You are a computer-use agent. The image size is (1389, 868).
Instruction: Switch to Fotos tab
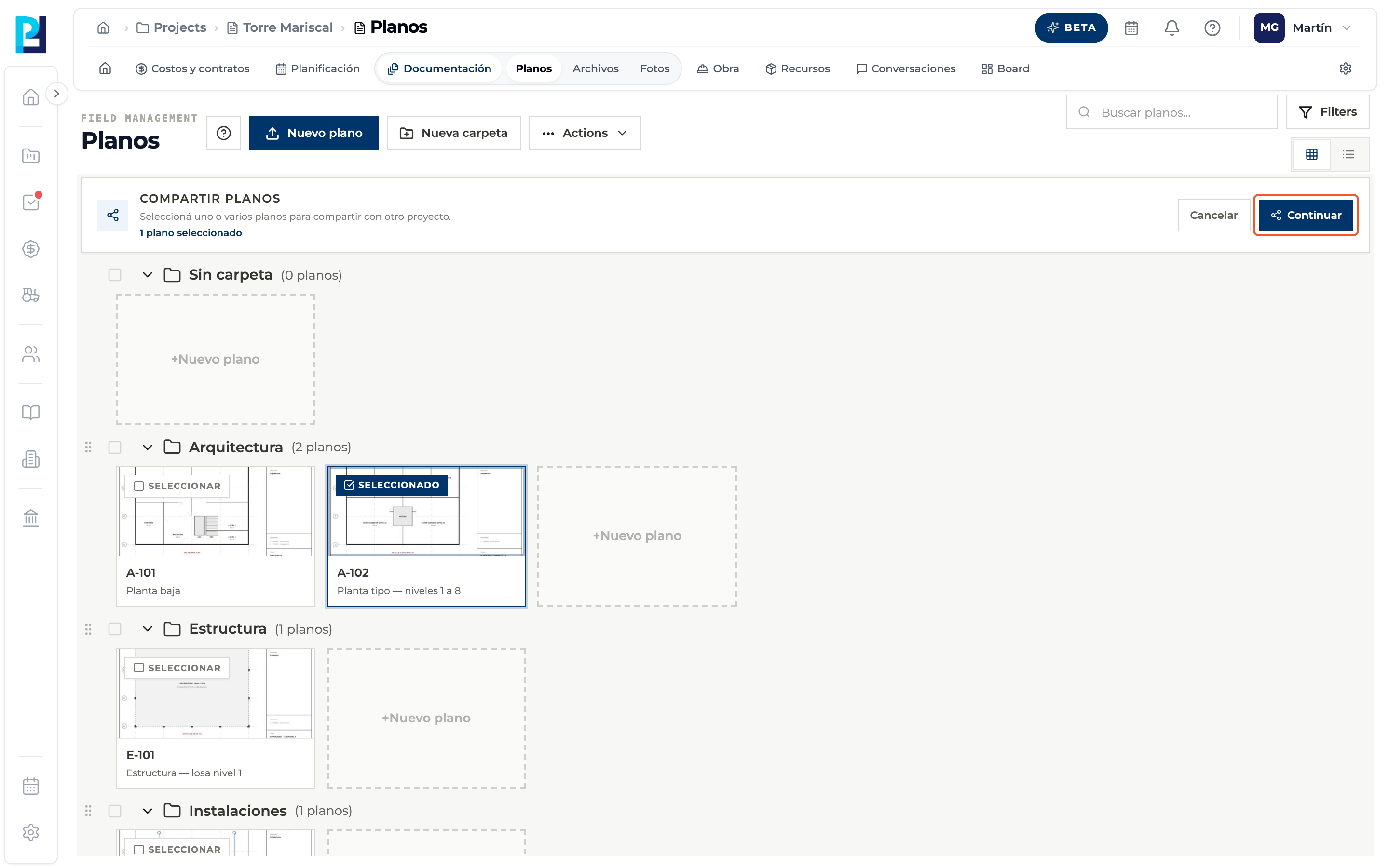[654, 69]
